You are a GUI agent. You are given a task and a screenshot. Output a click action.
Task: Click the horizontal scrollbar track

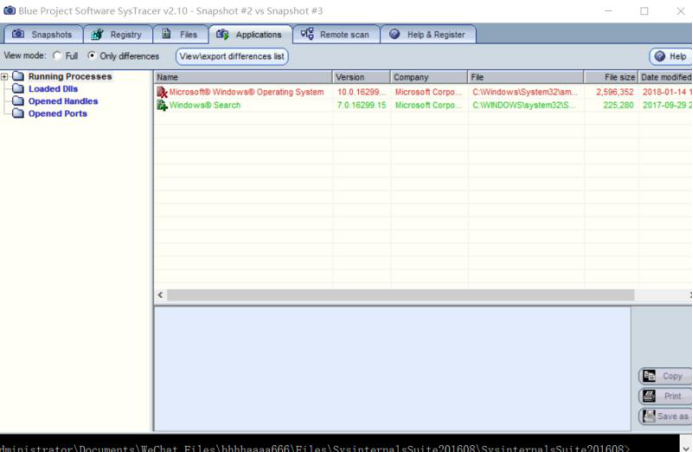pyautogui.click(x=400, y=295)
